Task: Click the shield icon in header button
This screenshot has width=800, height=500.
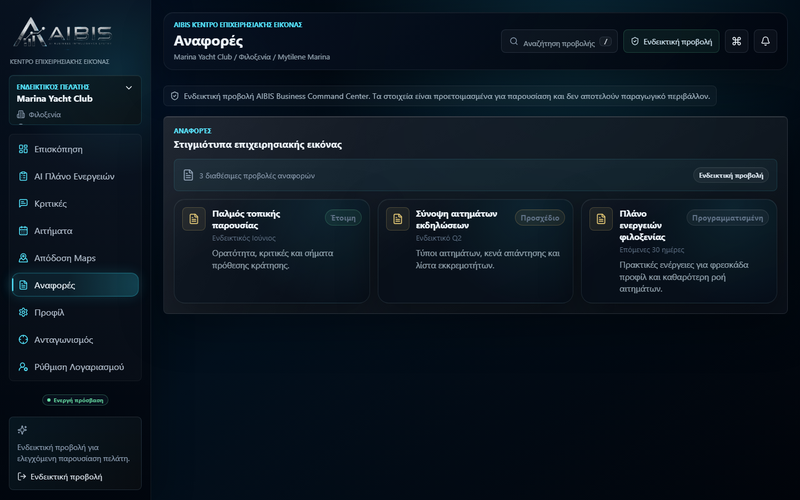Action: coord(635,41)
